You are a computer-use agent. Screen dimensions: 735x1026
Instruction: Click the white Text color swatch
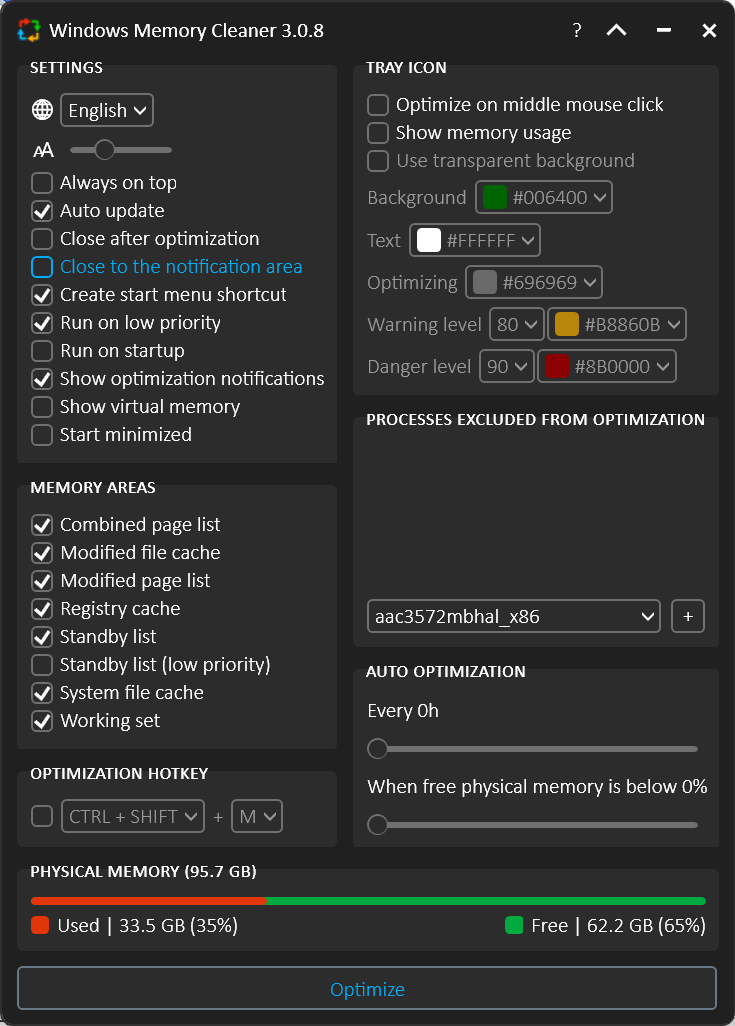click(x=430, y=240)
